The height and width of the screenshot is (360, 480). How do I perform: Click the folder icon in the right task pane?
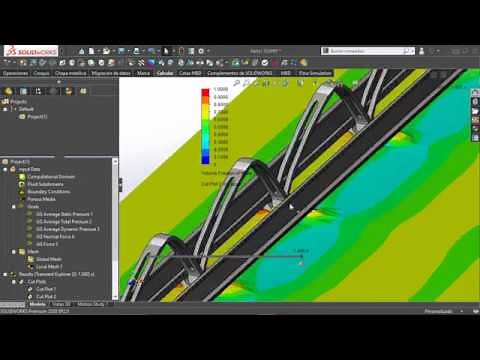click(x=475, y=111)
